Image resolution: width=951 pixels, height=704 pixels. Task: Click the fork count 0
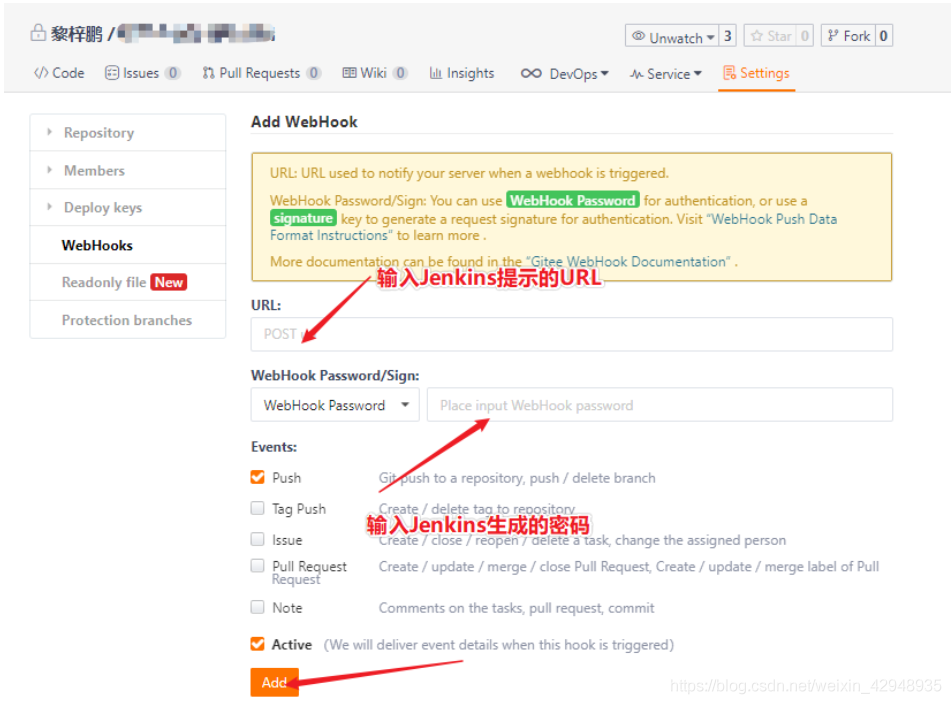[x=884, y=36]
